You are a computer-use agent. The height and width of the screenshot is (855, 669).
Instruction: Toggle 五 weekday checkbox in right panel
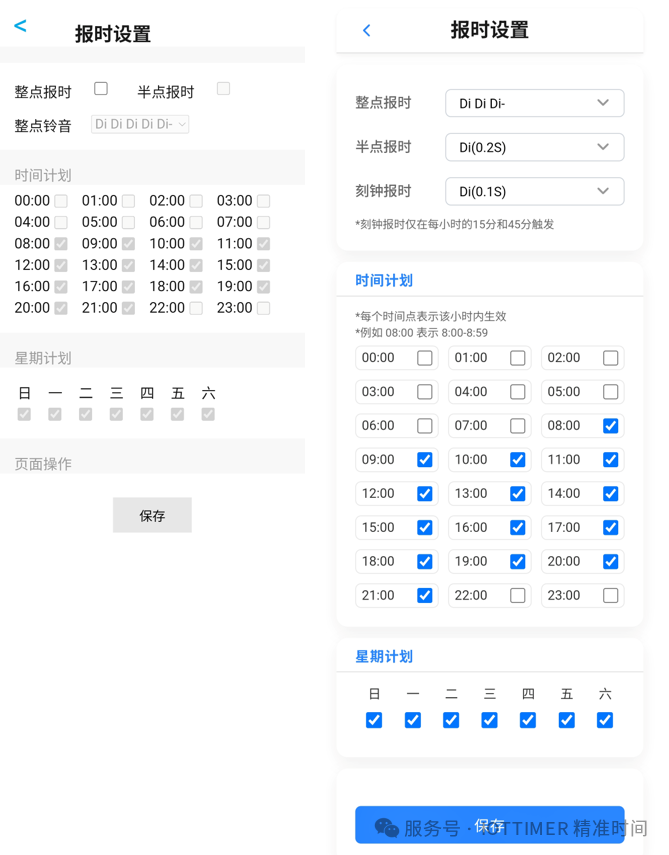tap(566, 720)
